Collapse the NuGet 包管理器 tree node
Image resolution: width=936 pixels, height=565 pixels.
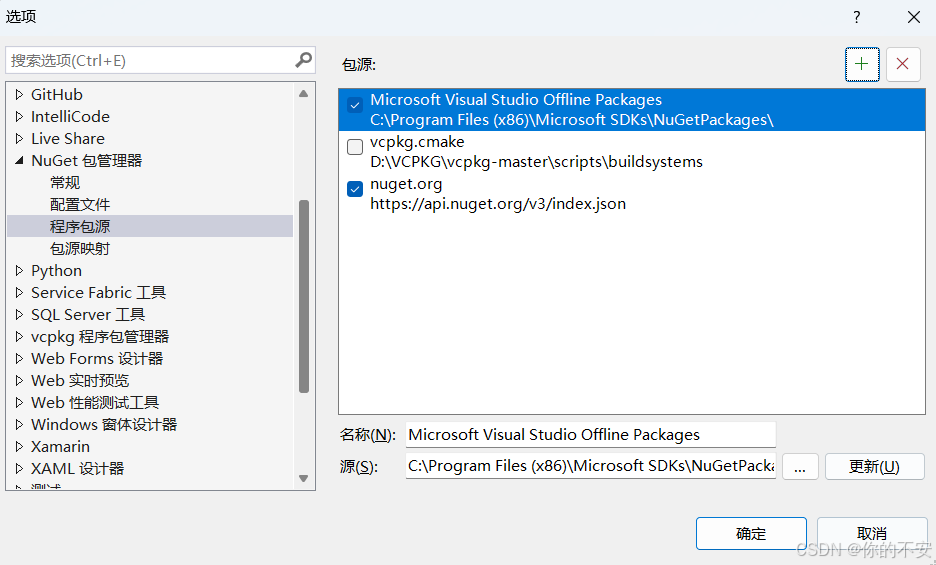[x=19, y=160]
